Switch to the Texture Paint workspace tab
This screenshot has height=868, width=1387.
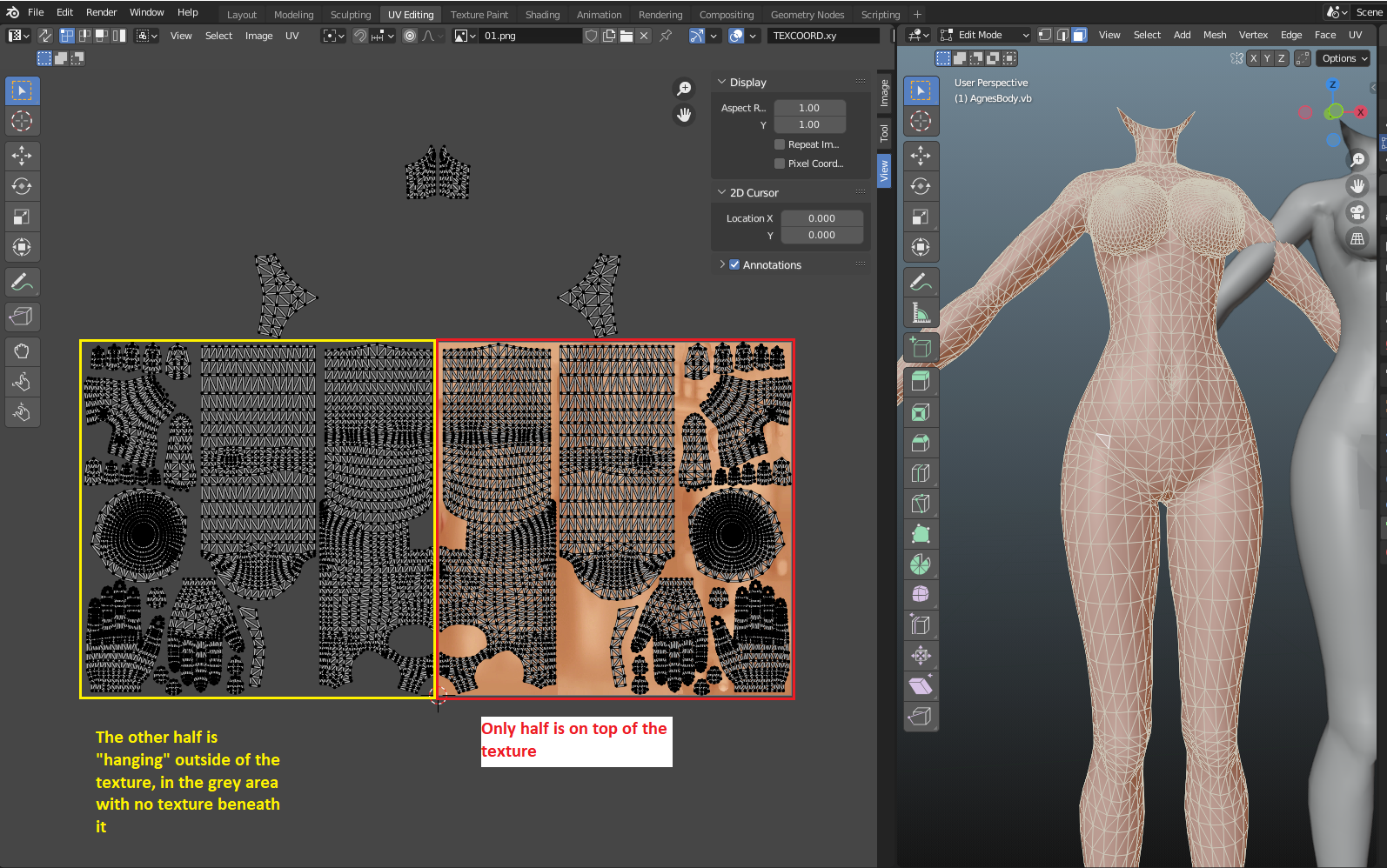(x=479, y=15)
